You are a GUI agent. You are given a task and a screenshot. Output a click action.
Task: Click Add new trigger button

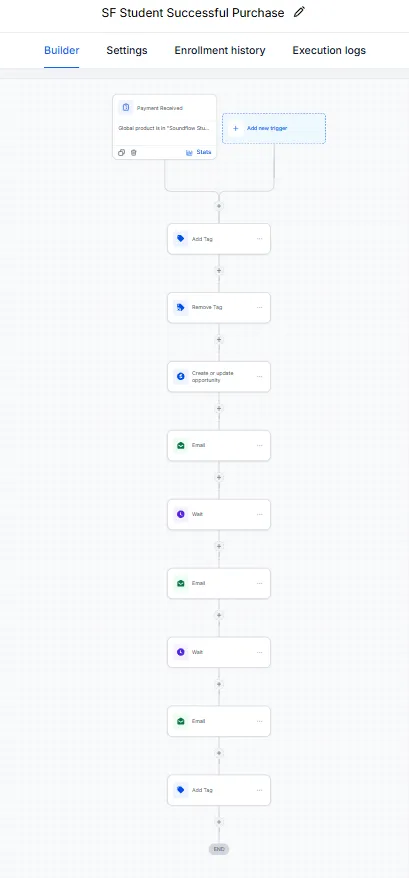pos(274,128)
